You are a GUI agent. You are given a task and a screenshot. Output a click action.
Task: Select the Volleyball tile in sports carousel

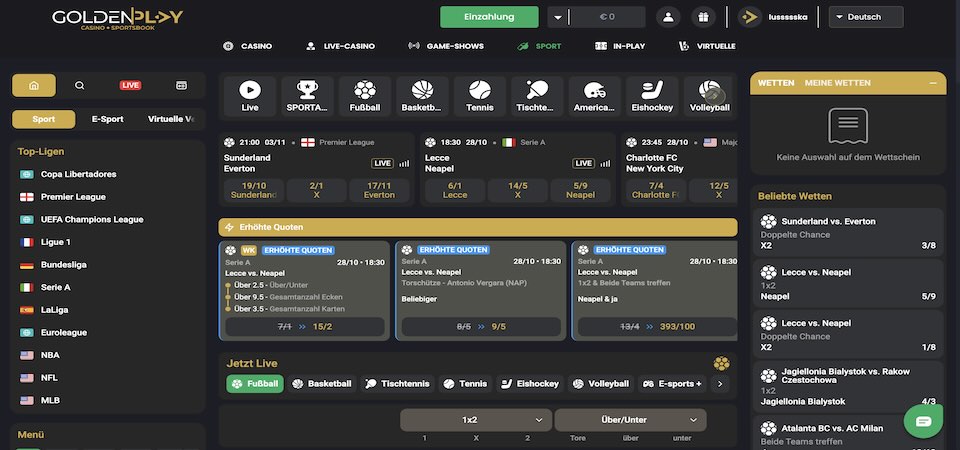[708, 96]
